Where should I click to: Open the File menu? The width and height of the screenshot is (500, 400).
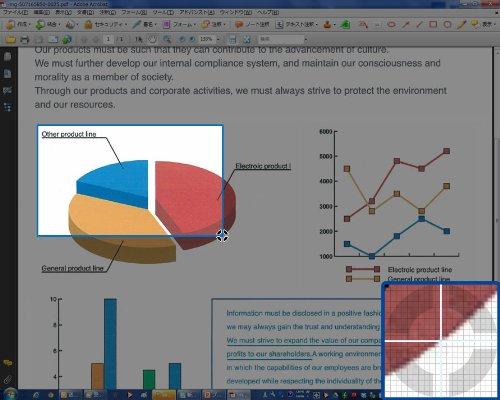tap(15, 13)
